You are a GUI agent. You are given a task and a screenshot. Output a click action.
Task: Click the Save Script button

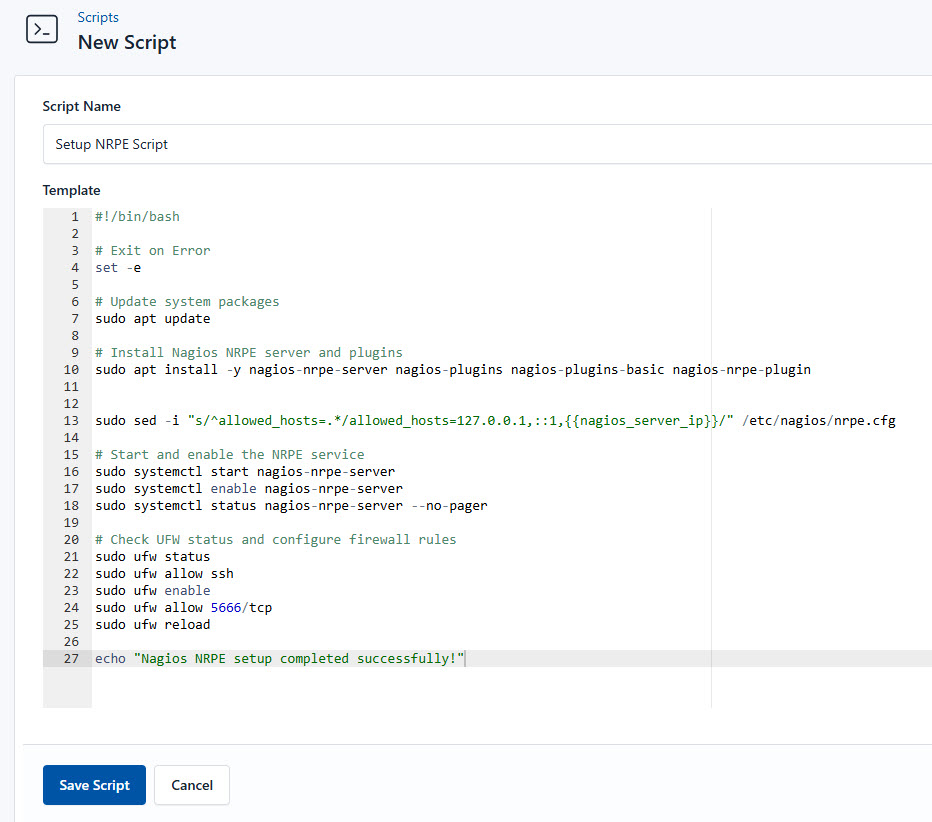click(x=94, y=785)
